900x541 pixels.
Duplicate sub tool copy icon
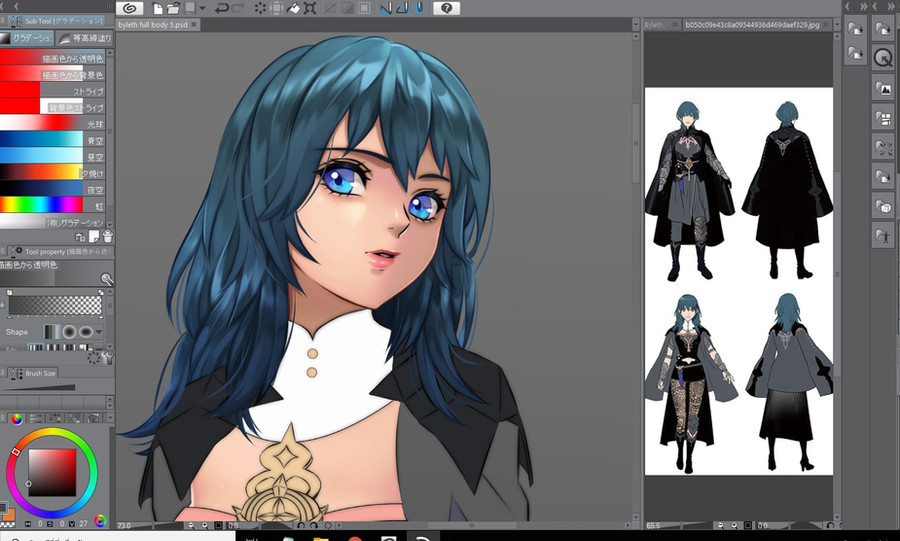(x=80, y=236)
